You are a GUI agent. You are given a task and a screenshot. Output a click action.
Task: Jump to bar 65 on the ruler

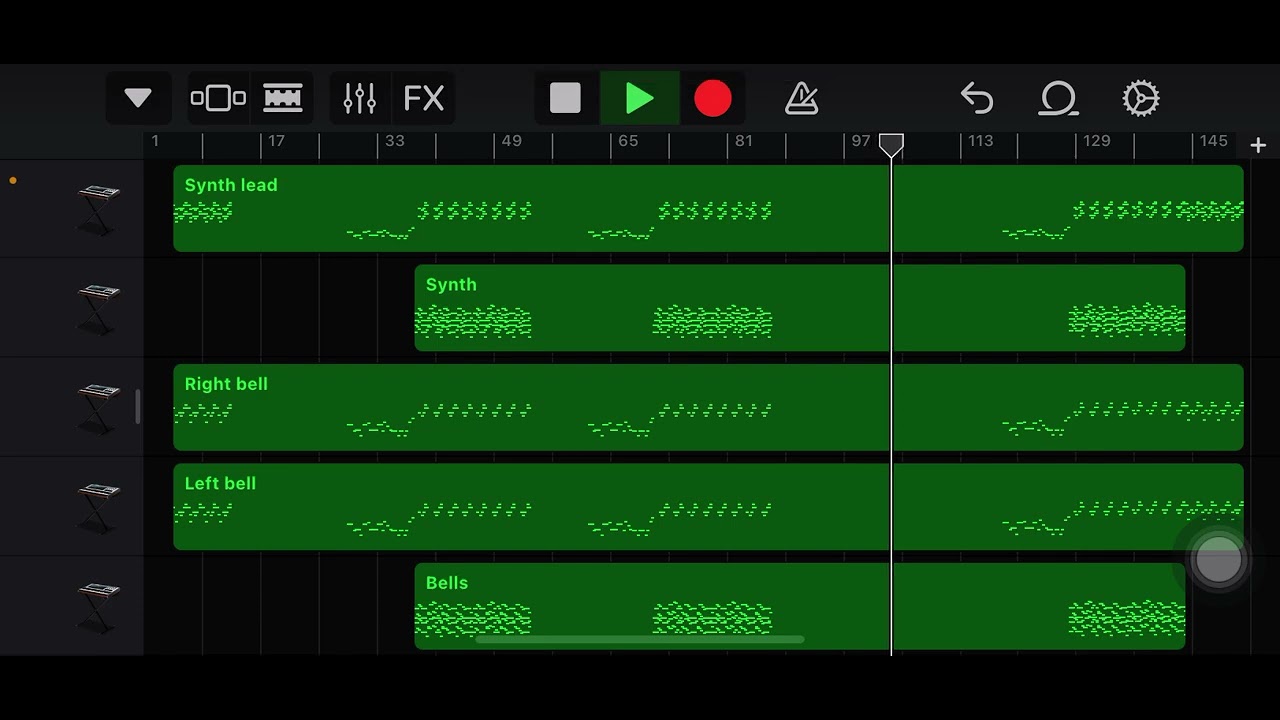(x=628, y=141)
